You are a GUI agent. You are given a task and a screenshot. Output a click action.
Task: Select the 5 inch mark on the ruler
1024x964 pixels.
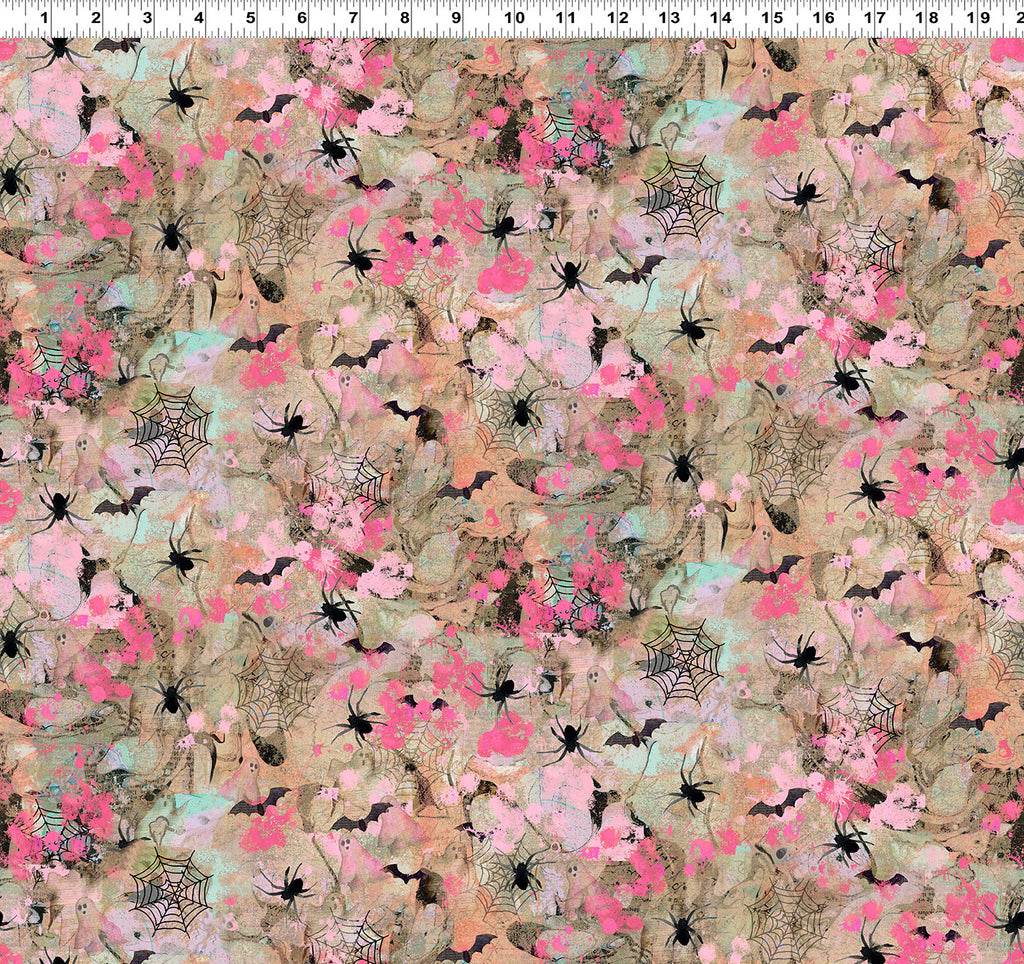(250, 18)
